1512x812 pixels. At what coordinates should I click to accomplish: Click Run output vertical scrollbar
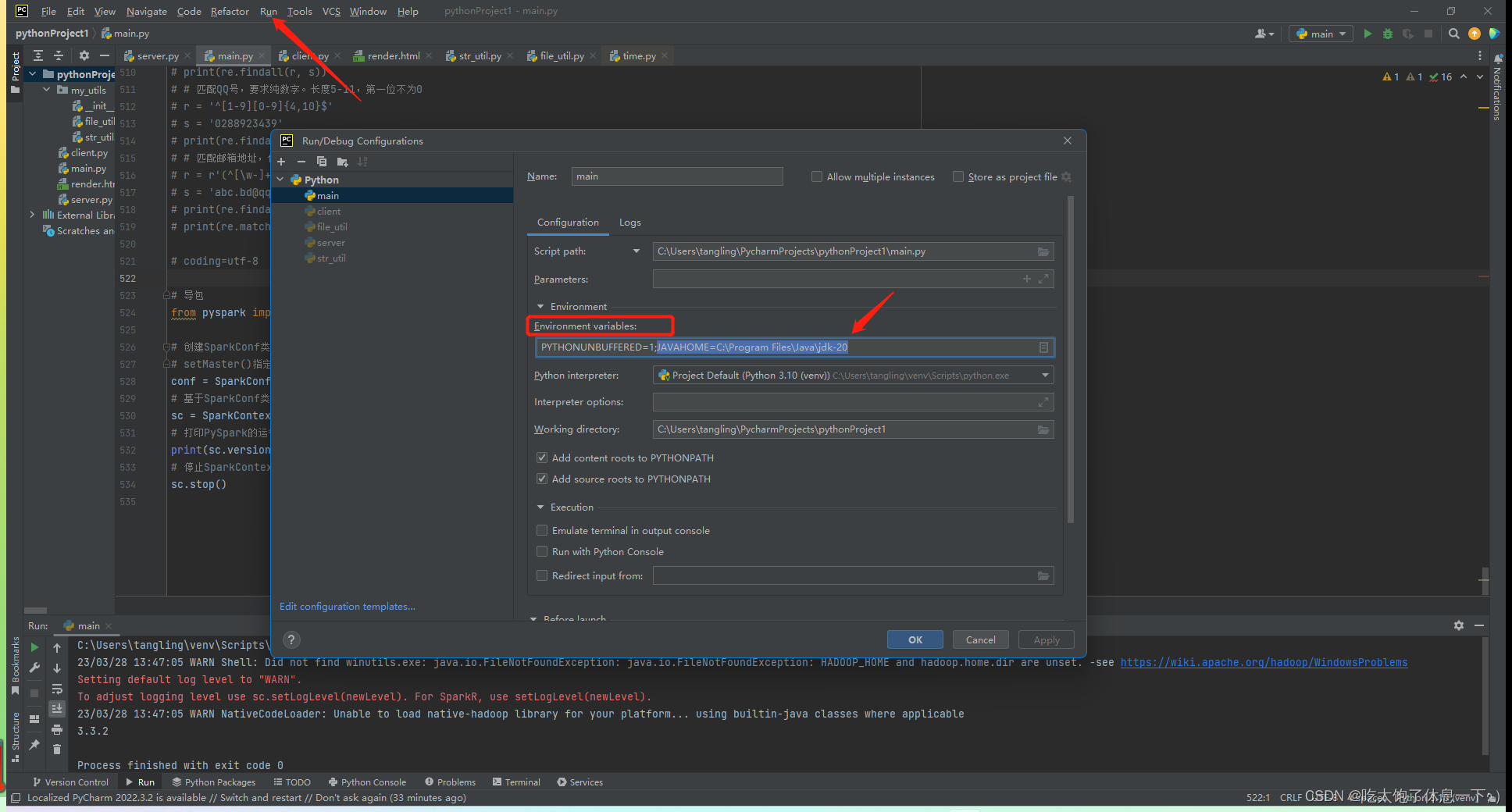1485,695
